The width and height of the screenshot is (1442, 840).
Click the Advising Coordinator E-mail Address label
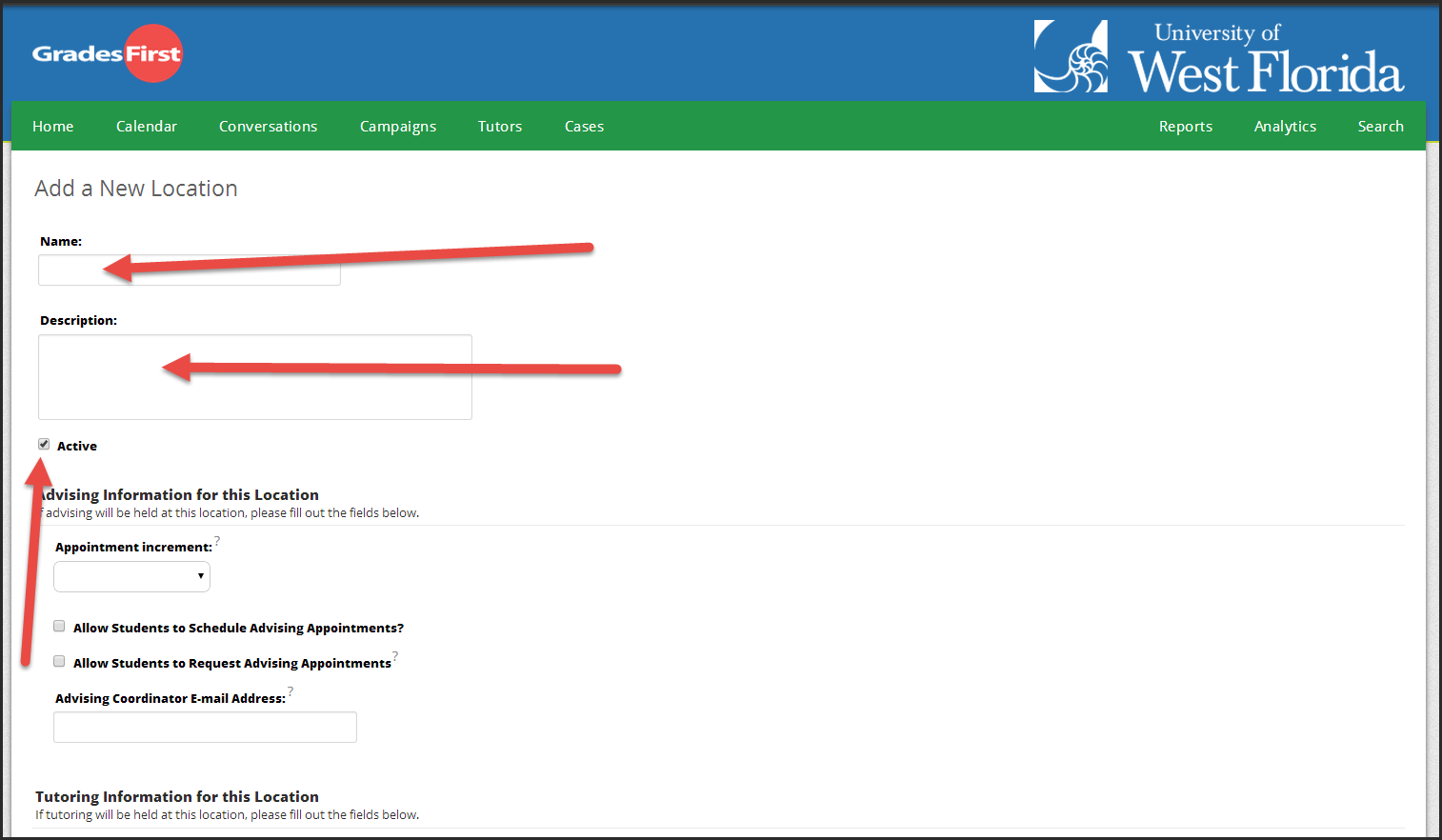coord(170,699)
